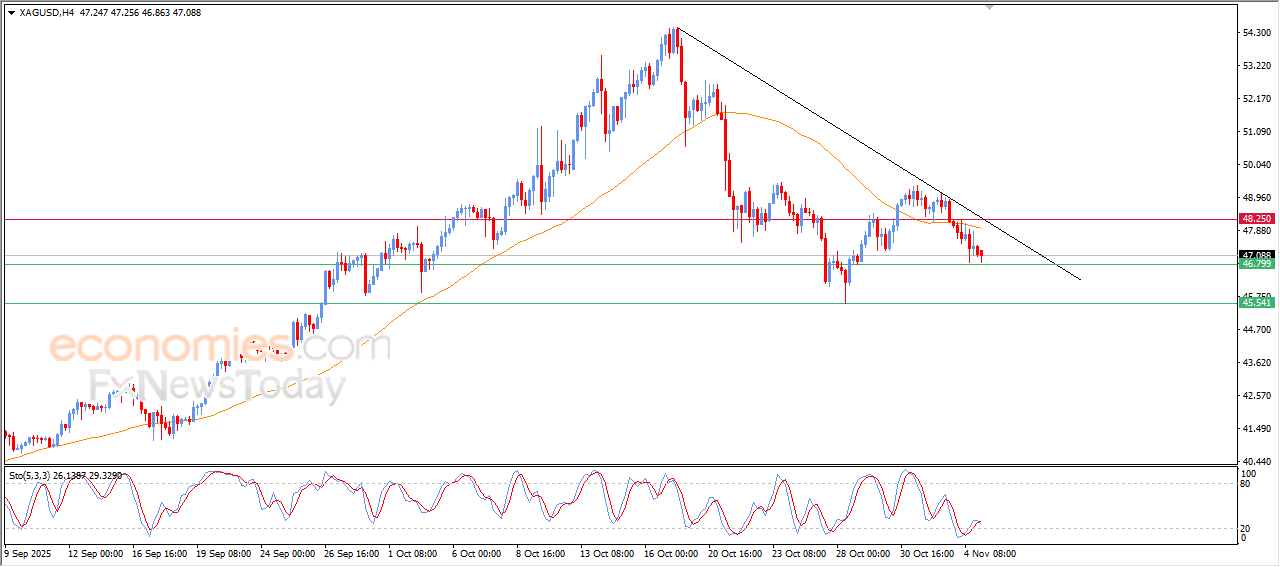This screenshot has width=1280, height=567.
Task: Click the 54.300 price axis label
Action: point(1257,33)
